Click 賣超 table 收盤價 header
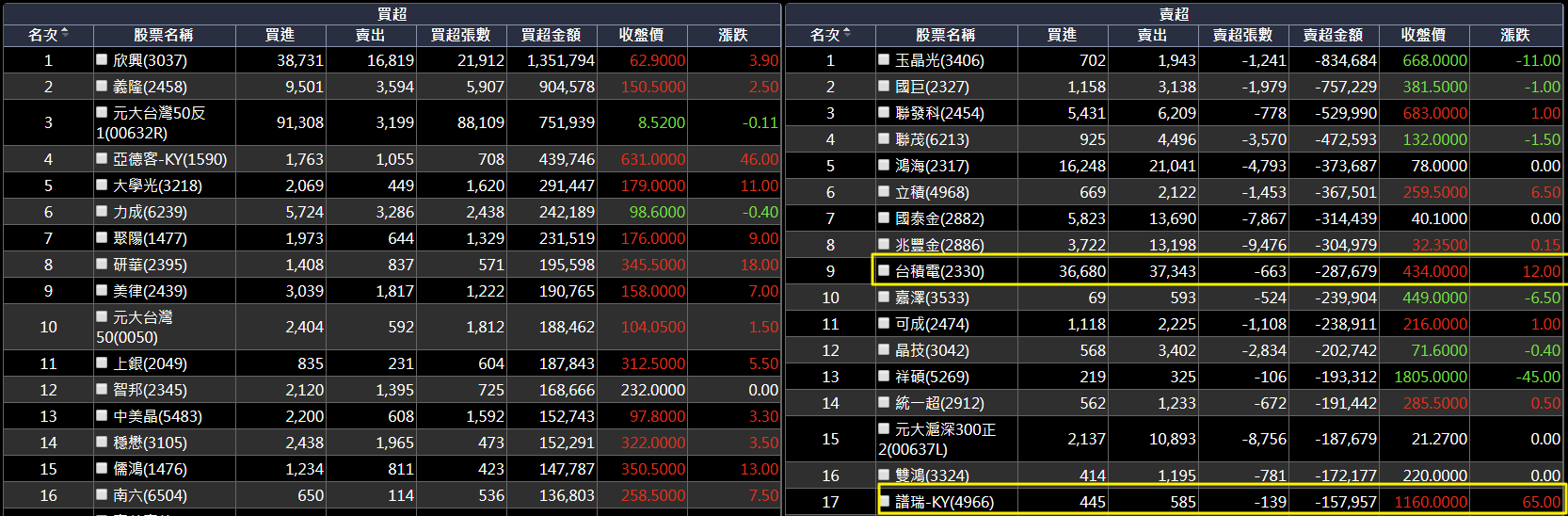Image resolution: width=1568 pixels, height=516 pixels. (x=1424, y=35)
